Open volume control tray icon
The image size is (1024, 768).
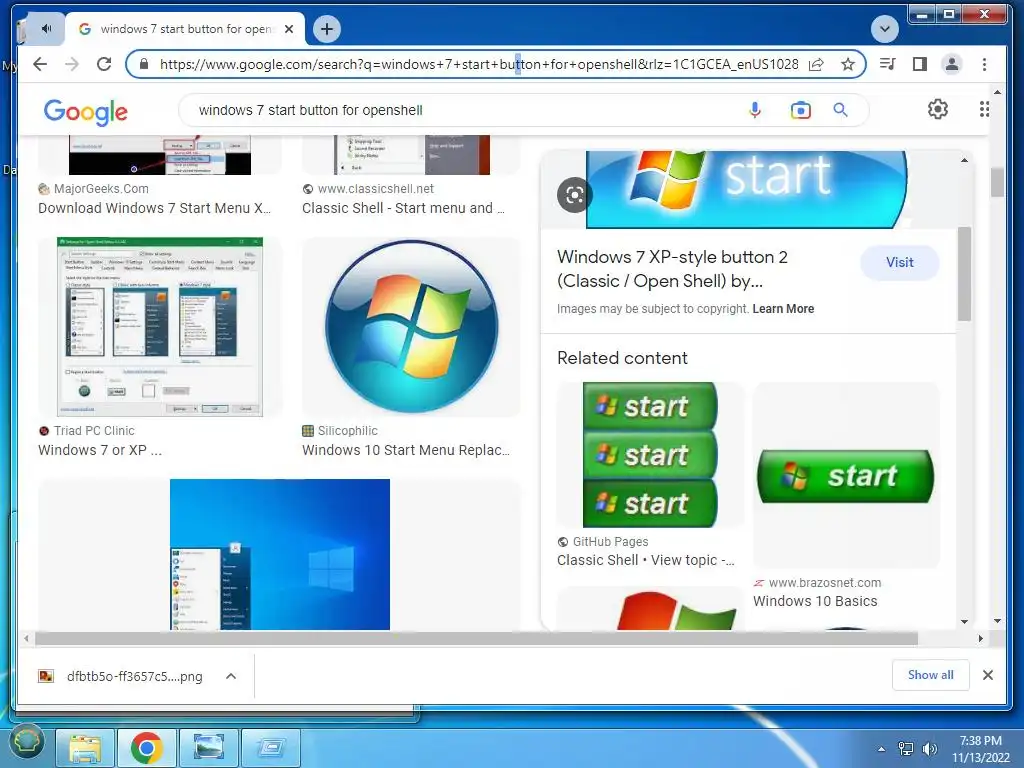[x=929, y=748]
